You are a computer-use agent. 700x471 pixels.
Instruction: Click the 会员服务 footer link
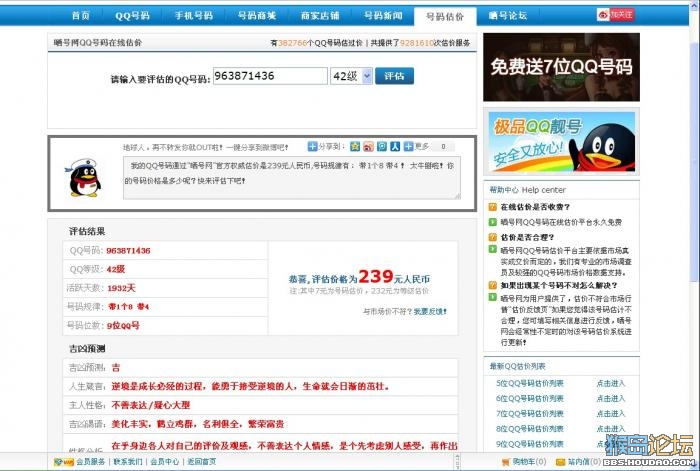91,462
